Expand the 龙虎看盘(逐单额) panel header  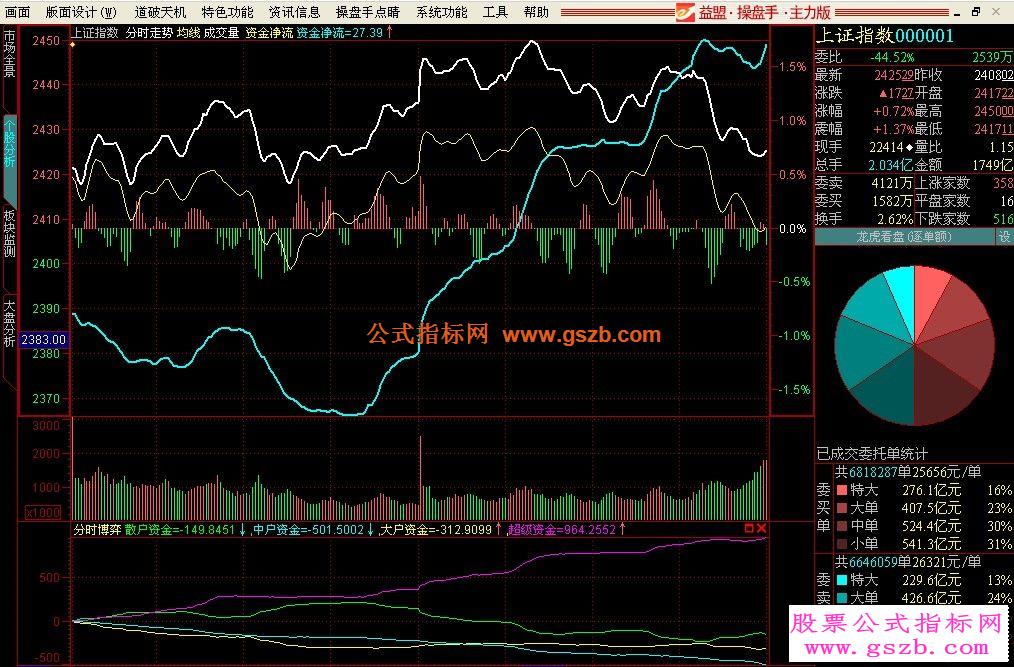tap(904, 237)
